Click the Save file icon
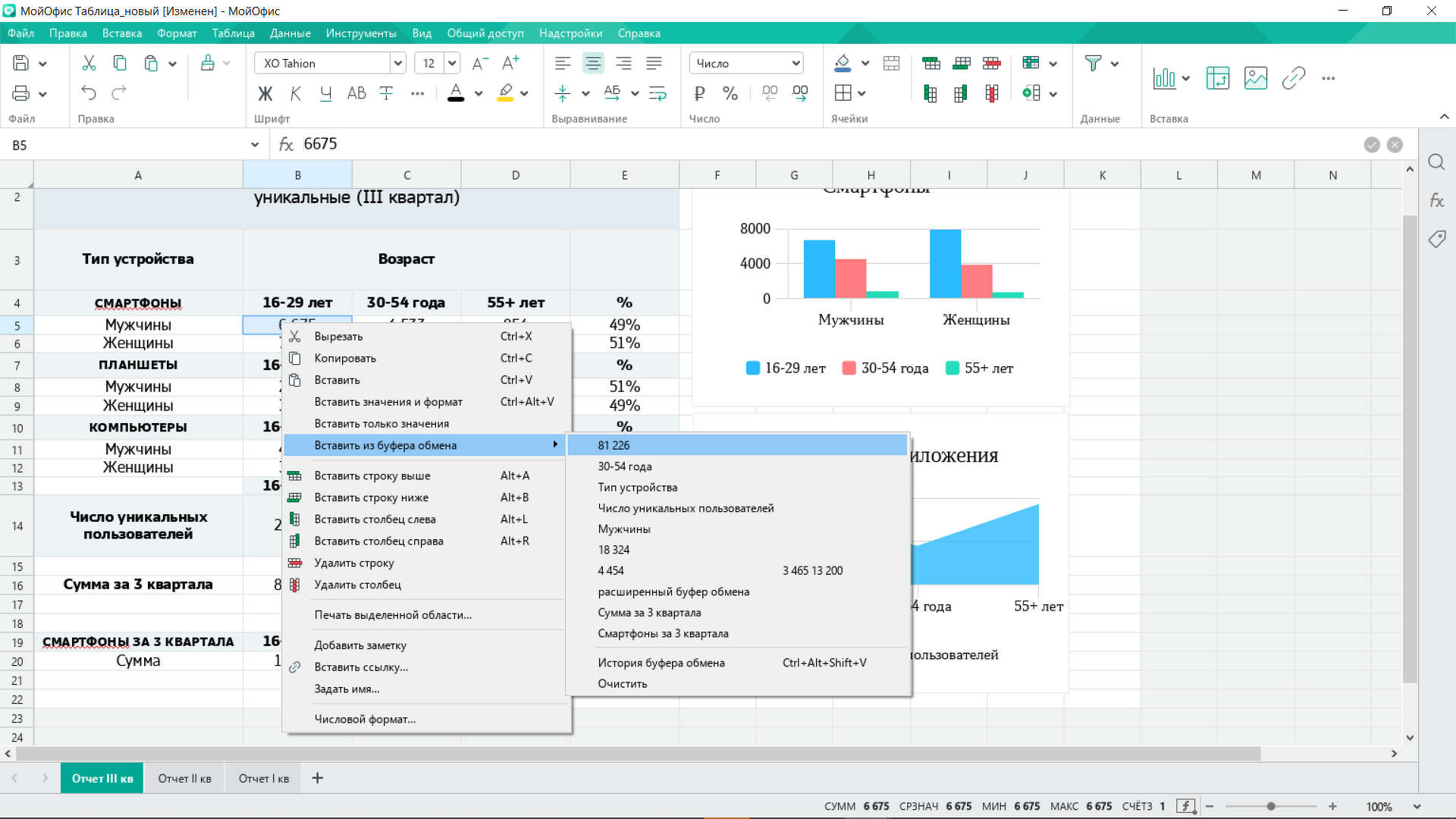1456x819 pixels. click(x=21, y=64)
